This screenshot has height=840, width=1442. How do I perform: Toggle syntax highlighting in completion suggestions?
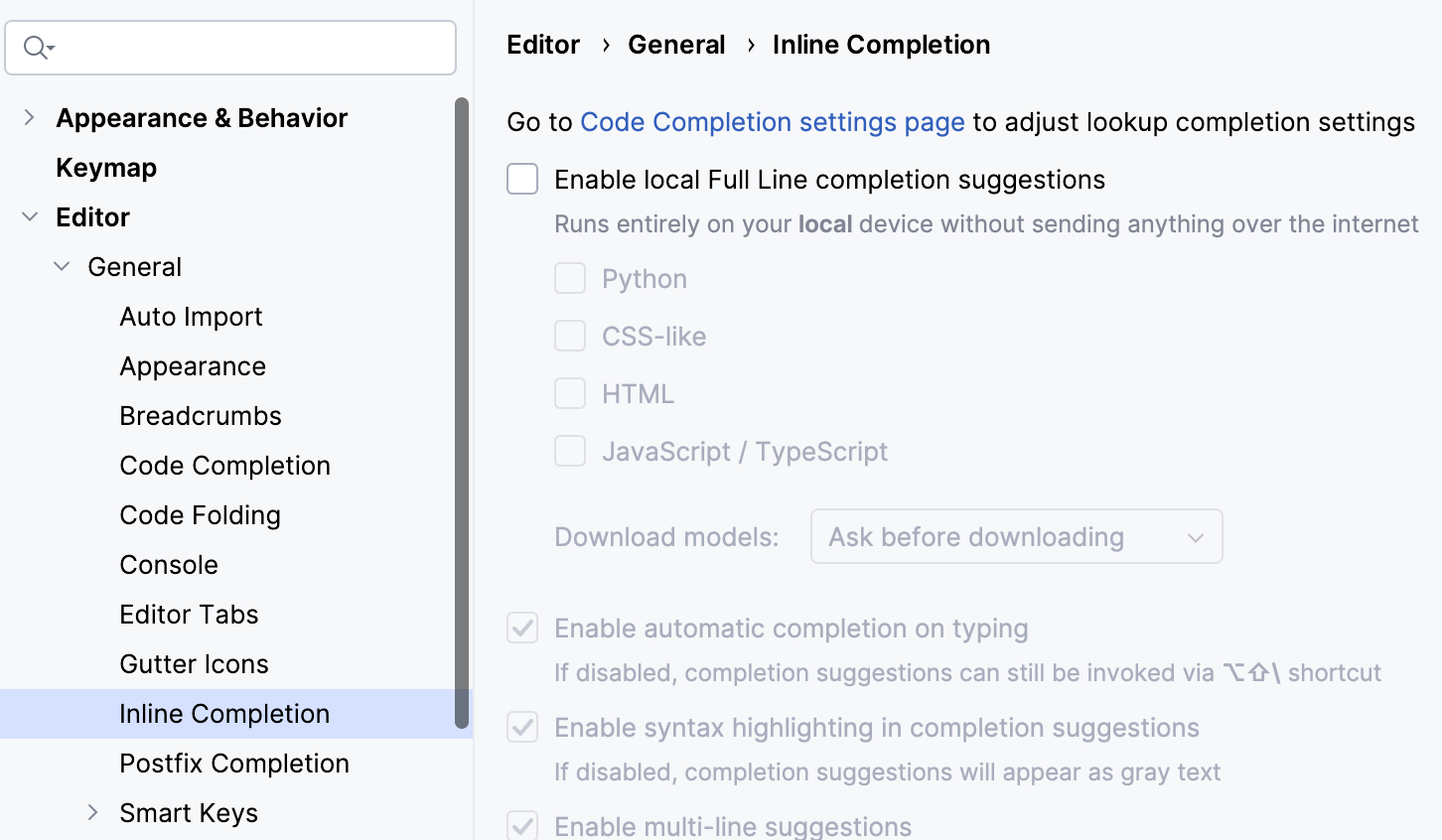pyautogui.click(x=522, y=728)
